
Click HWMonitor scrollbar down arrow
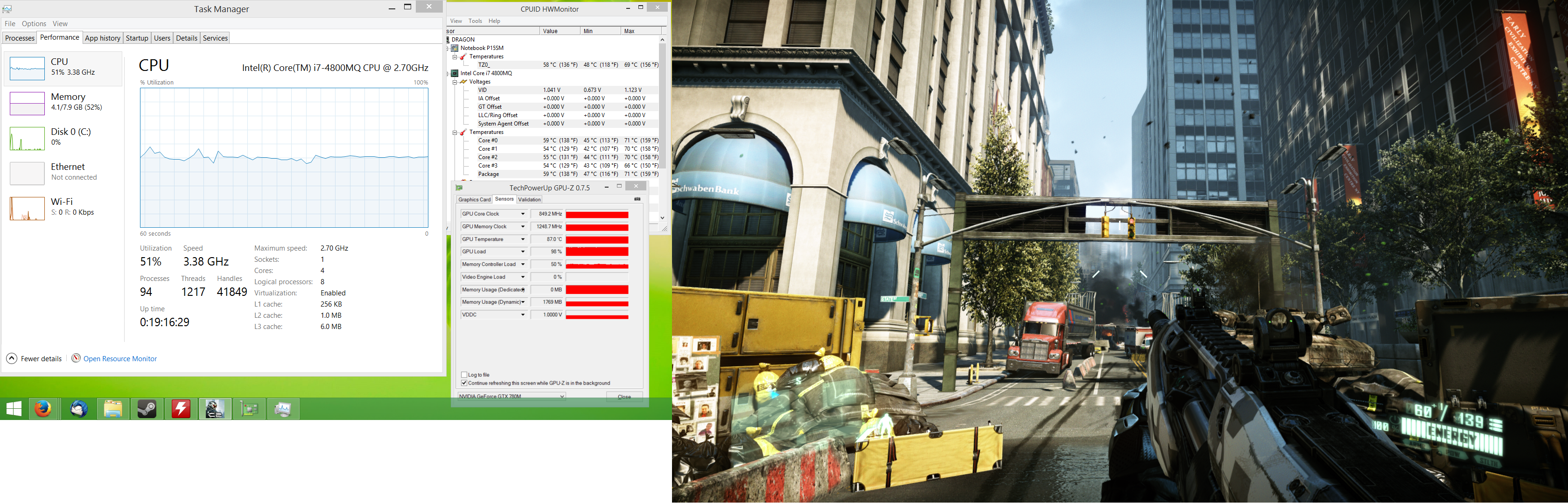coord(662,217)
